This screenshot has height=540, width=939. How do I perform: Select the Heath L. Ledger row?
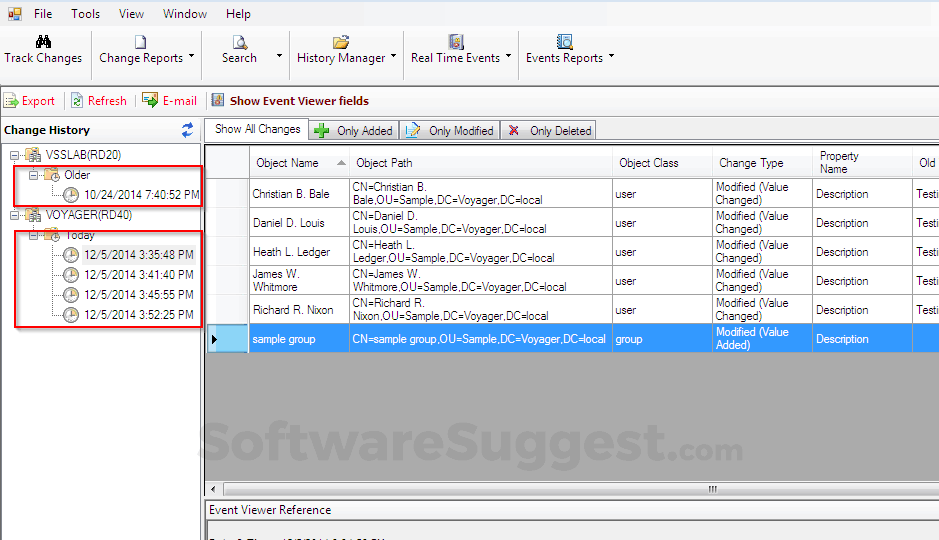(x=573, y=251)
